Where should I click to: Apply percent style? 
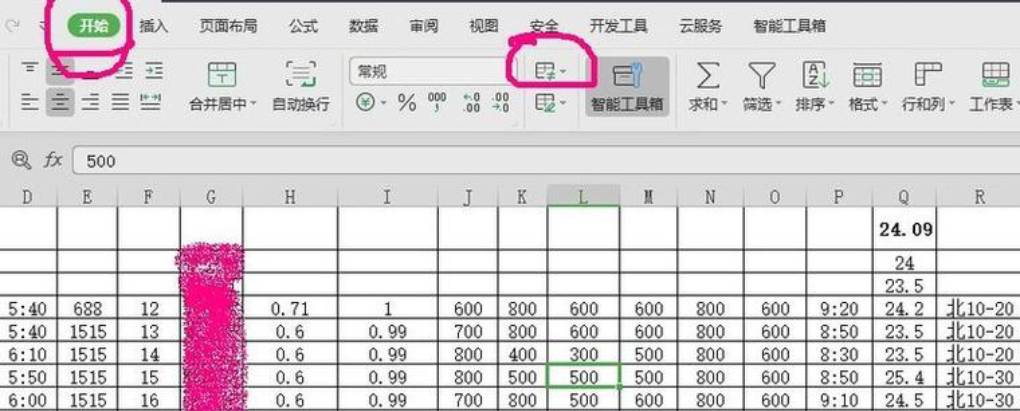click(407, 102)
